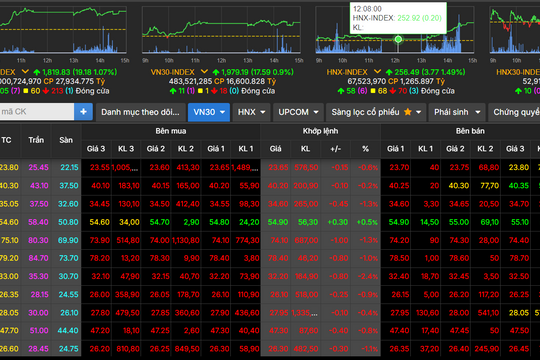This screenshot has width=540, height=360.
Task: Click matched price 74.10 in Khớp lệnh
Action: click(279, 240)
